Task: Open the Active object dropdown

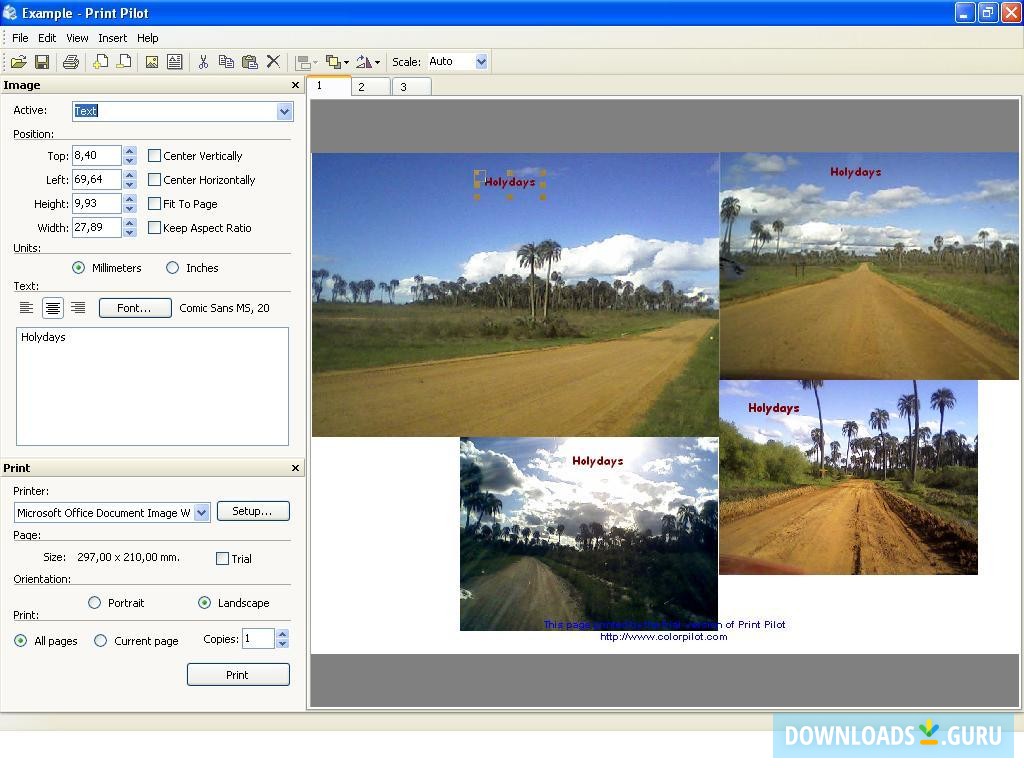Action: tap(284, 111)
